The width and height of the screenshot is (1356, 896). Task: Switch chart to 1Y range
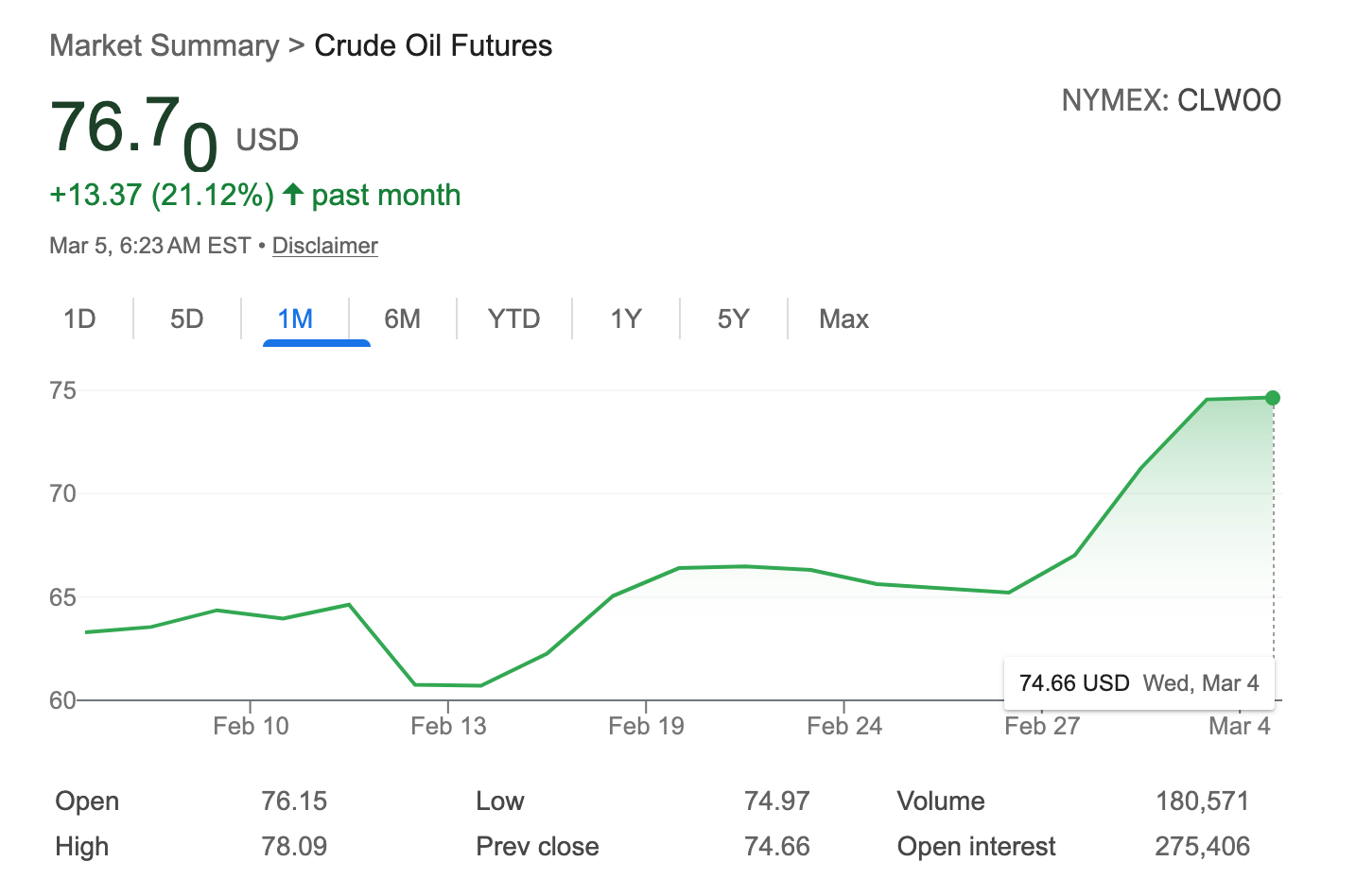coord(626,319)
